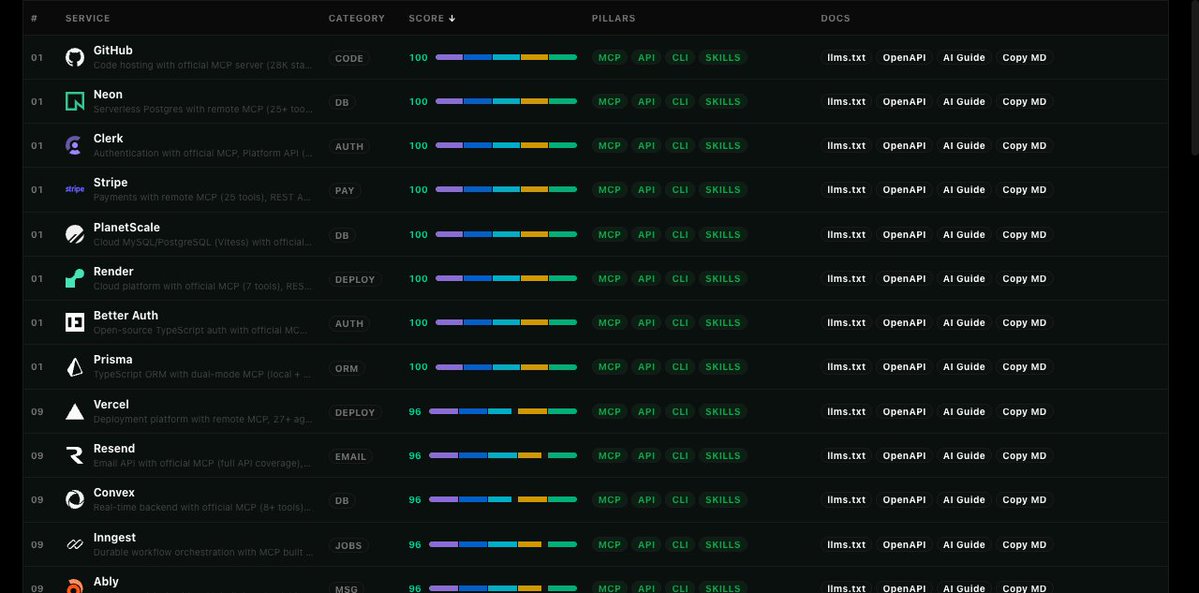Click the PAY category tag for Stripe
1199x593 pixels.
click(x=345, y=191)
